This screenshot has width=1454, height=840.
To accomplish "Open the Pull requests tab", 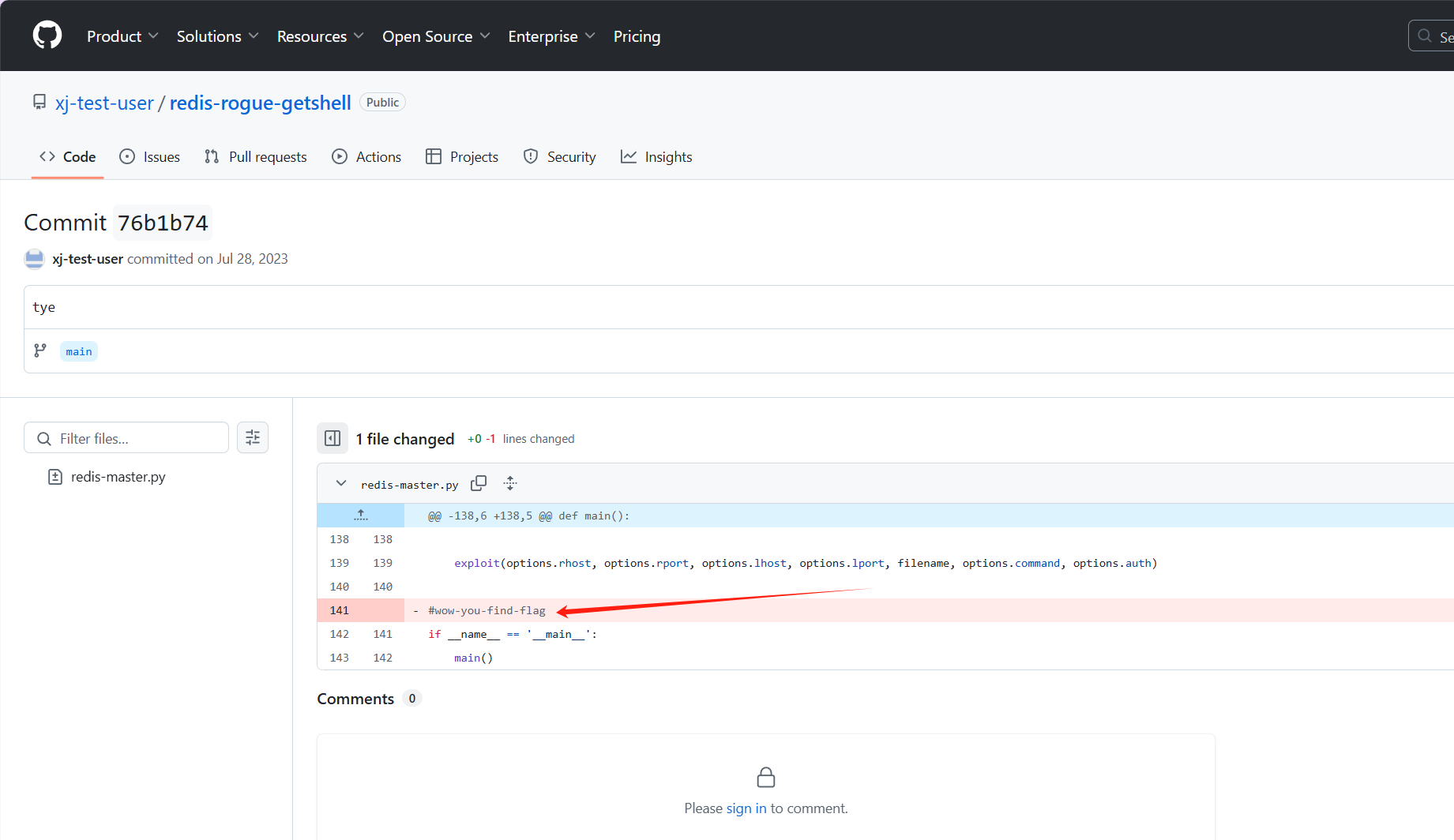I will (x=255, y=156).
